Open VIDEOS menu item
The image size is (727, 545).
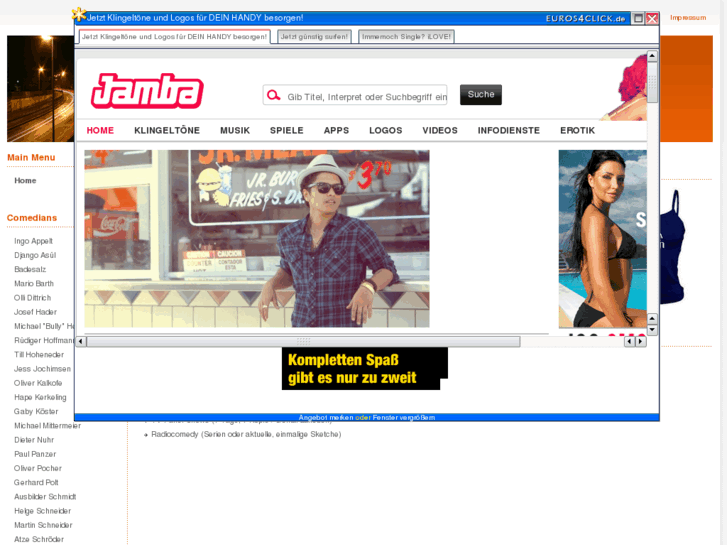(x=440, y=130)
